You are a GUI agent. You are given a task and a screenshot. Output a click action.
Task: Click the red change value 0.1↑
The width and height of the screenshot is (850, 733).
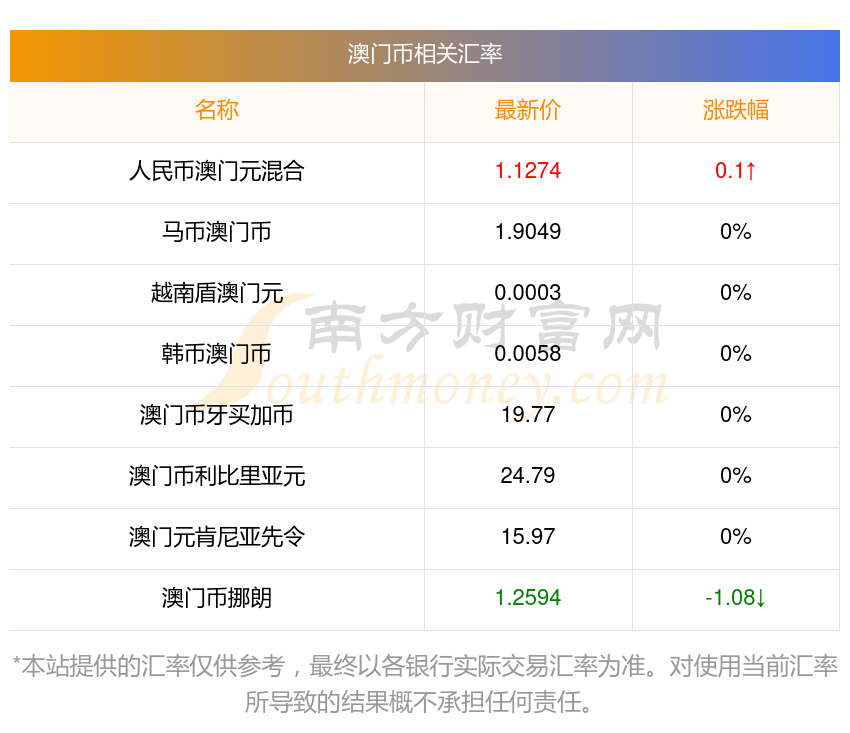tap(736, 171)
